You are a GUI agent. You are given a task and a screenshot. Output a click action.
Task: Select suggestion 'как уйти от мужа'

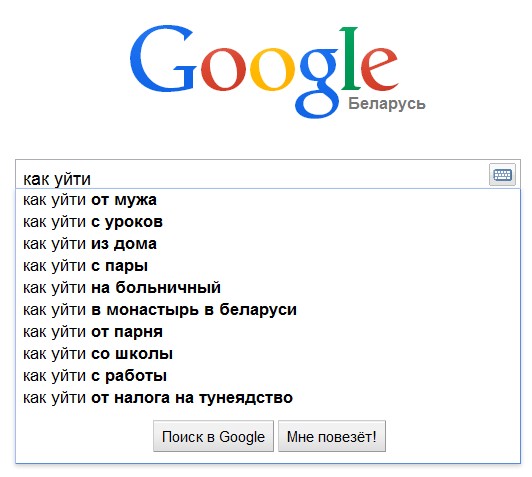pyautogui.click(x=268, y=200)
